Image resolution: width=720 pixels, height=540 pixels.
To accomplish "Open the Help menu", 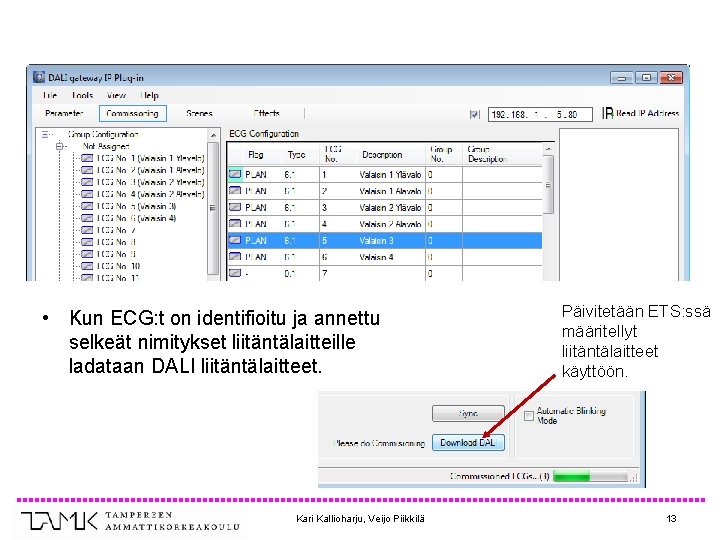I will [x=150, y=95].
